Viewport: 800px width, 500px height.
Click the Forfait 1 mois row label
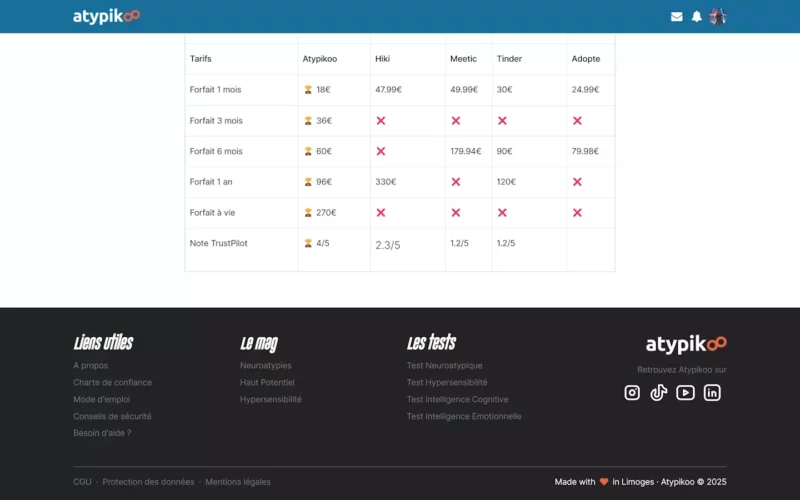point(215,90)
